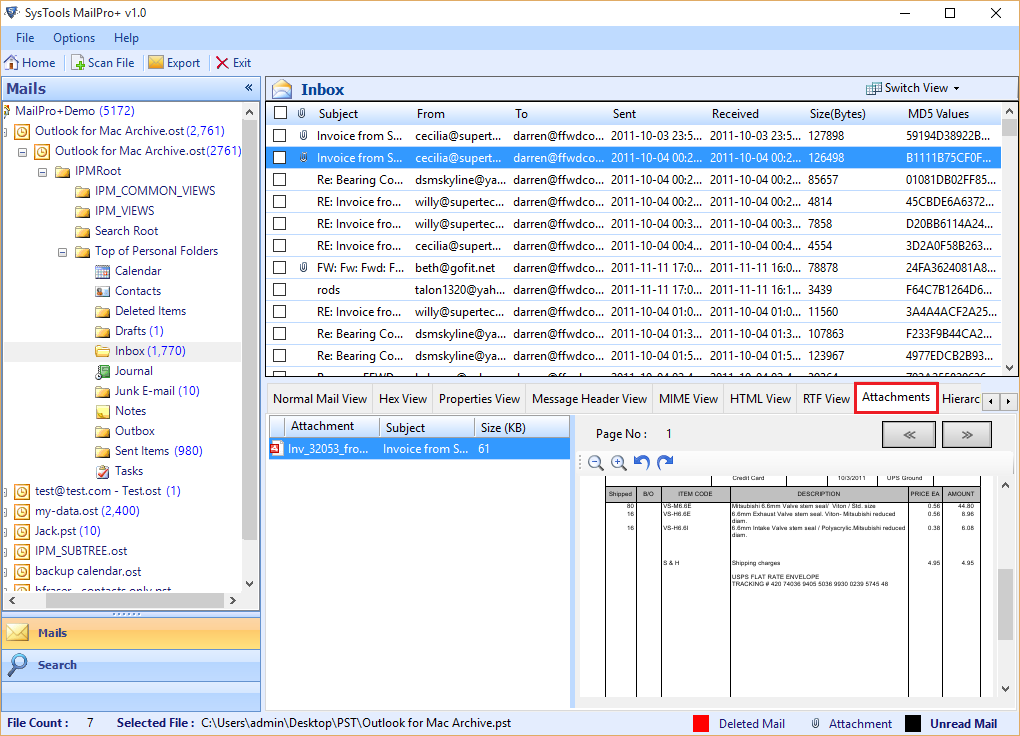Viewport: 1020px width, 736px height.
Task: Open the Mails pane envelope button
Action: click(x=18, y=633)
